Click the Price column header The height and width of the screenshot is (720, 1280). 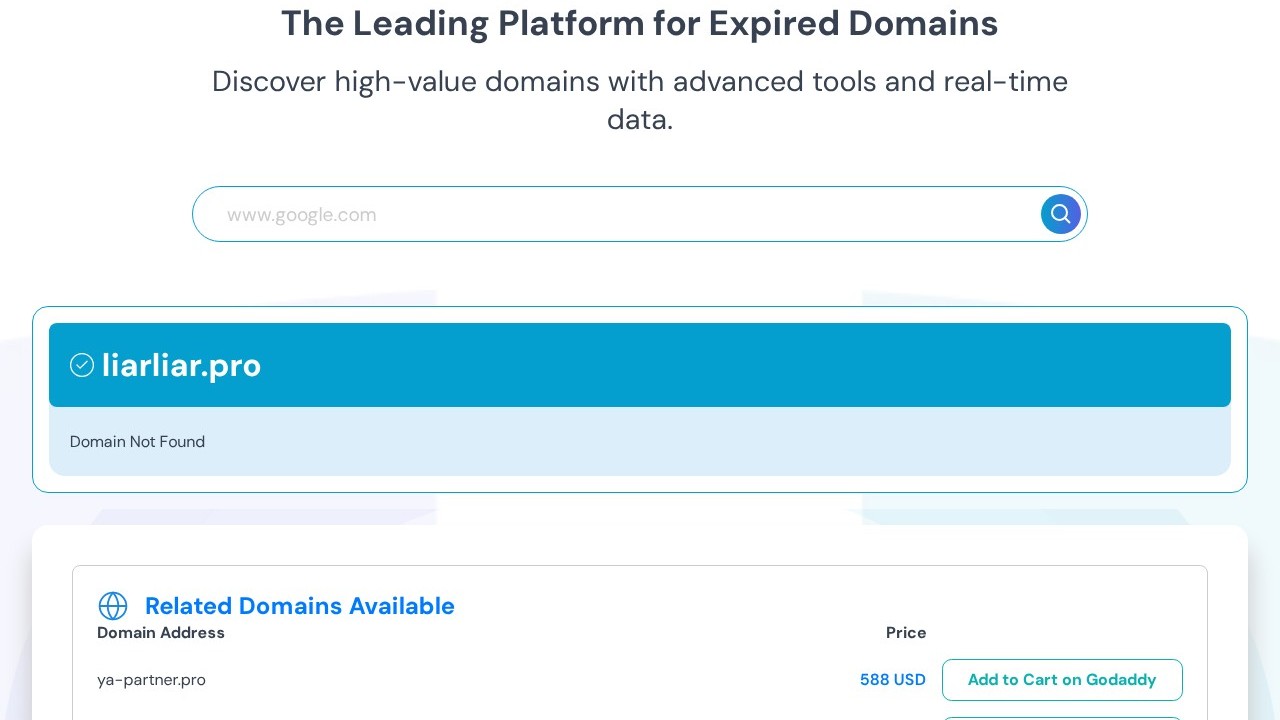click(906, 633)
